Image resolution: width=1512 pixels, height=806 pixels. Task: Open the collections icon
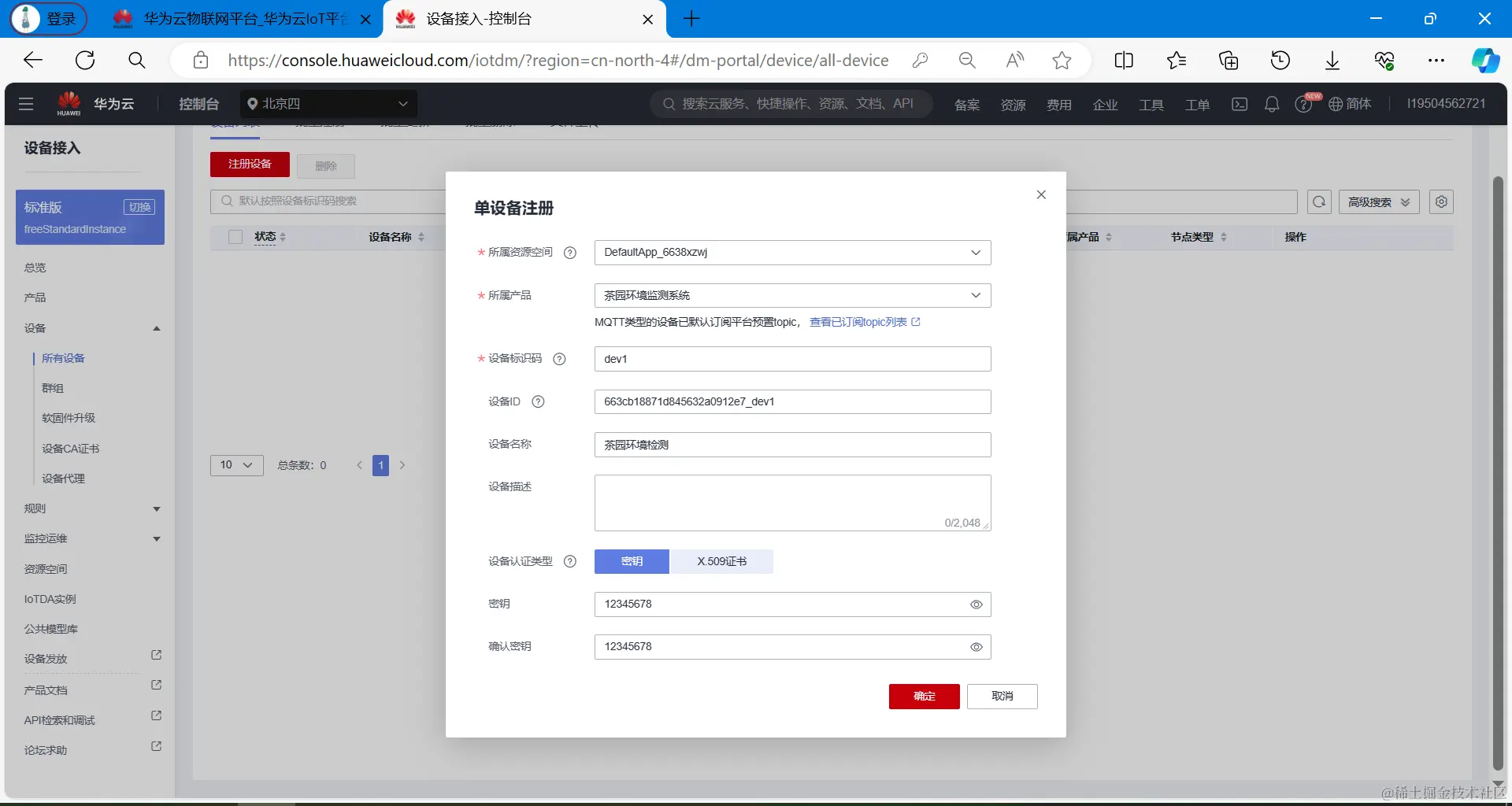(x=1228, y=61)
